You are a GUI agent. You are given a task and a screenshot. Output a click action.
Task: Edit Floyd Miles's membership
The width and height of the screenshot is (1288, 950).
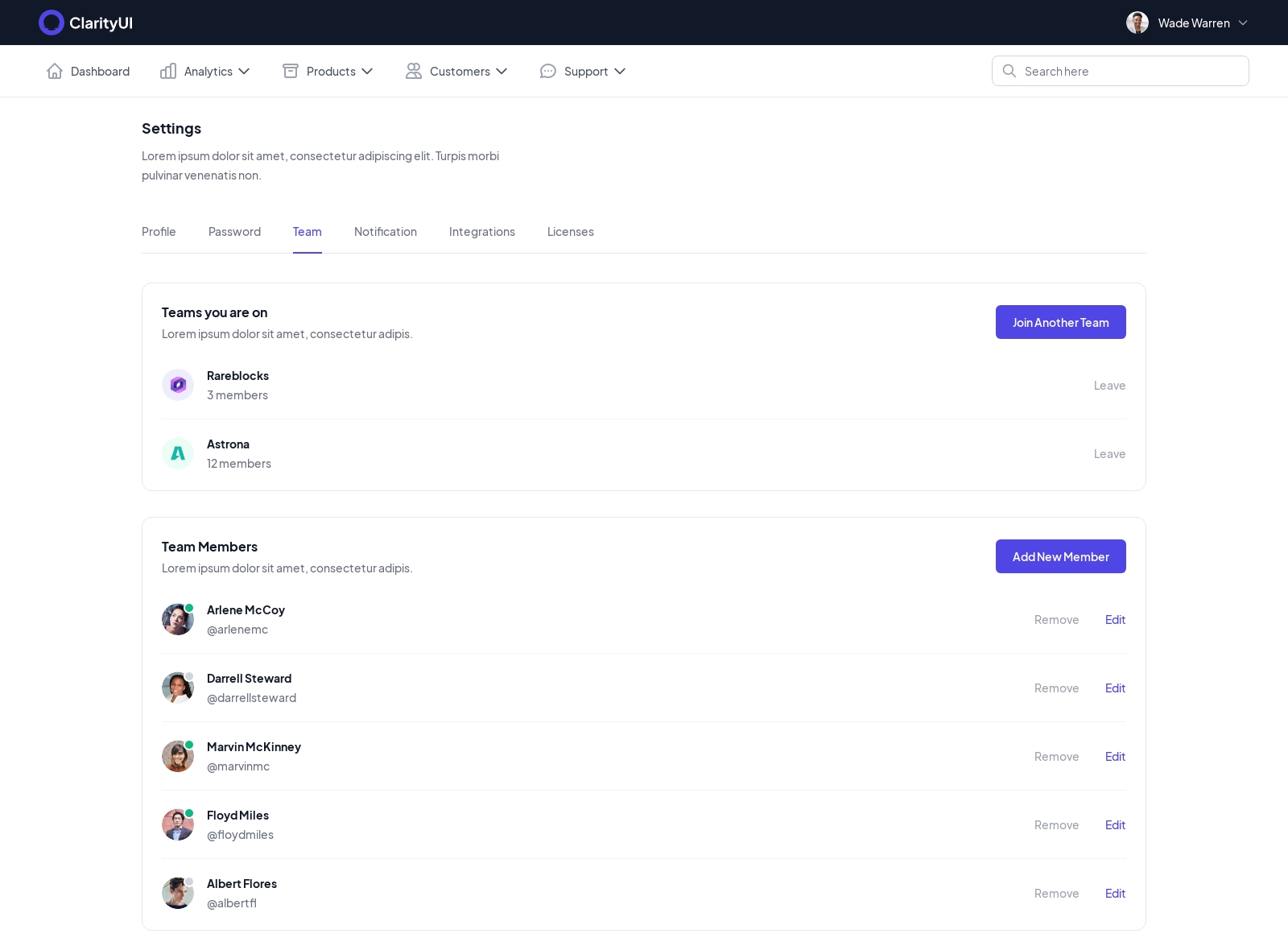[x=1115, y=825]
